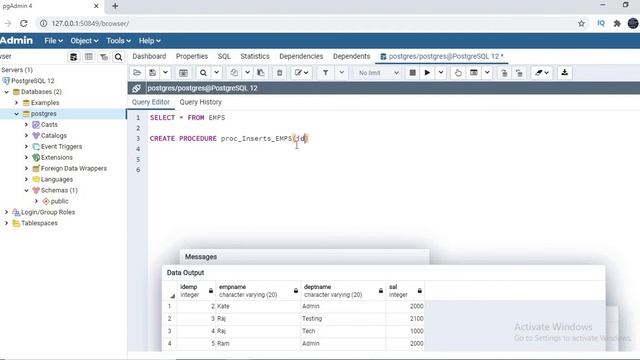Expand the Catalogs tree node
The image size is (640, 360).
[27, 136]
